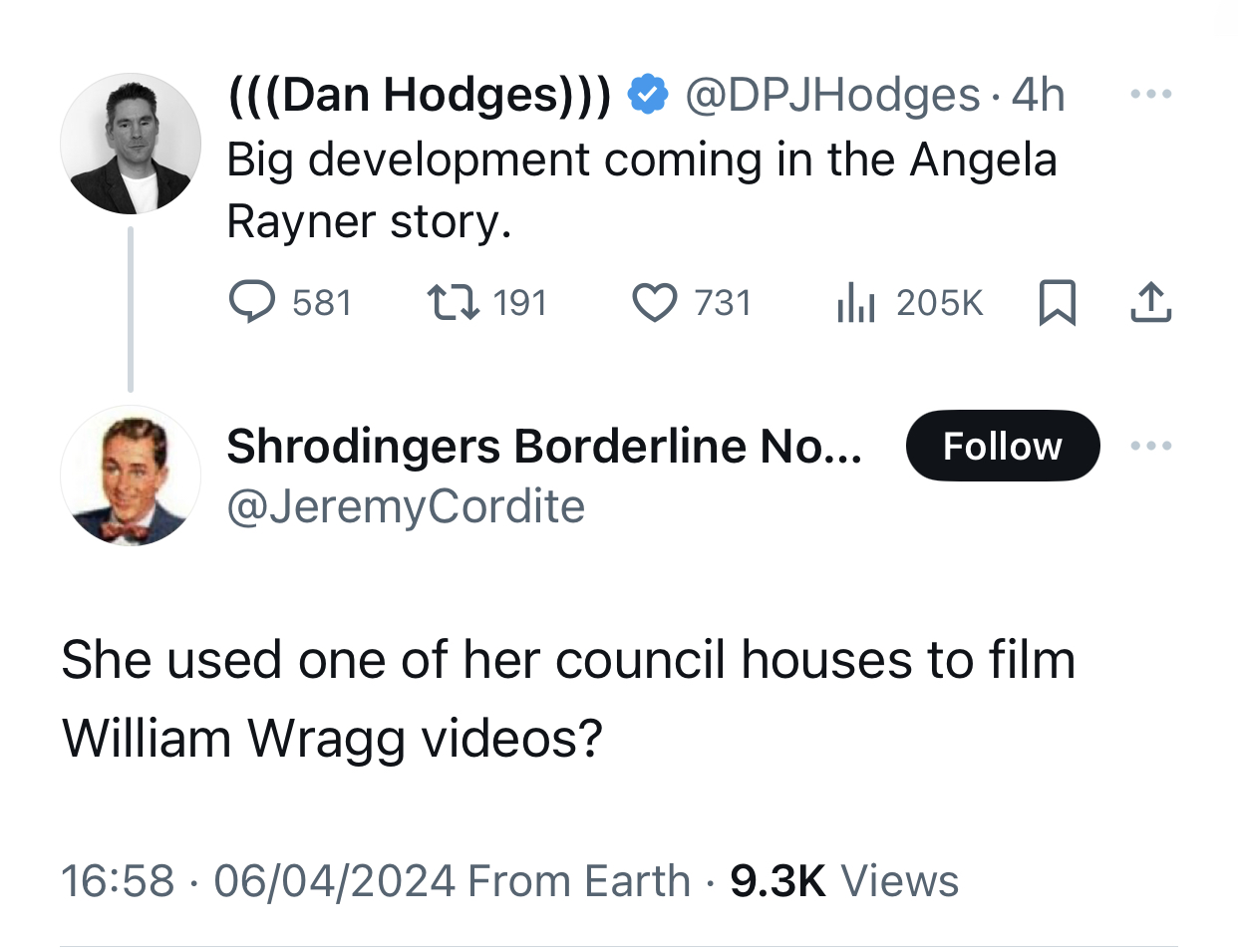Viewport: 1238px width, 952px height.
Task: Open (((Dan Hodges))) display name
Action: [x=420, y=95]
